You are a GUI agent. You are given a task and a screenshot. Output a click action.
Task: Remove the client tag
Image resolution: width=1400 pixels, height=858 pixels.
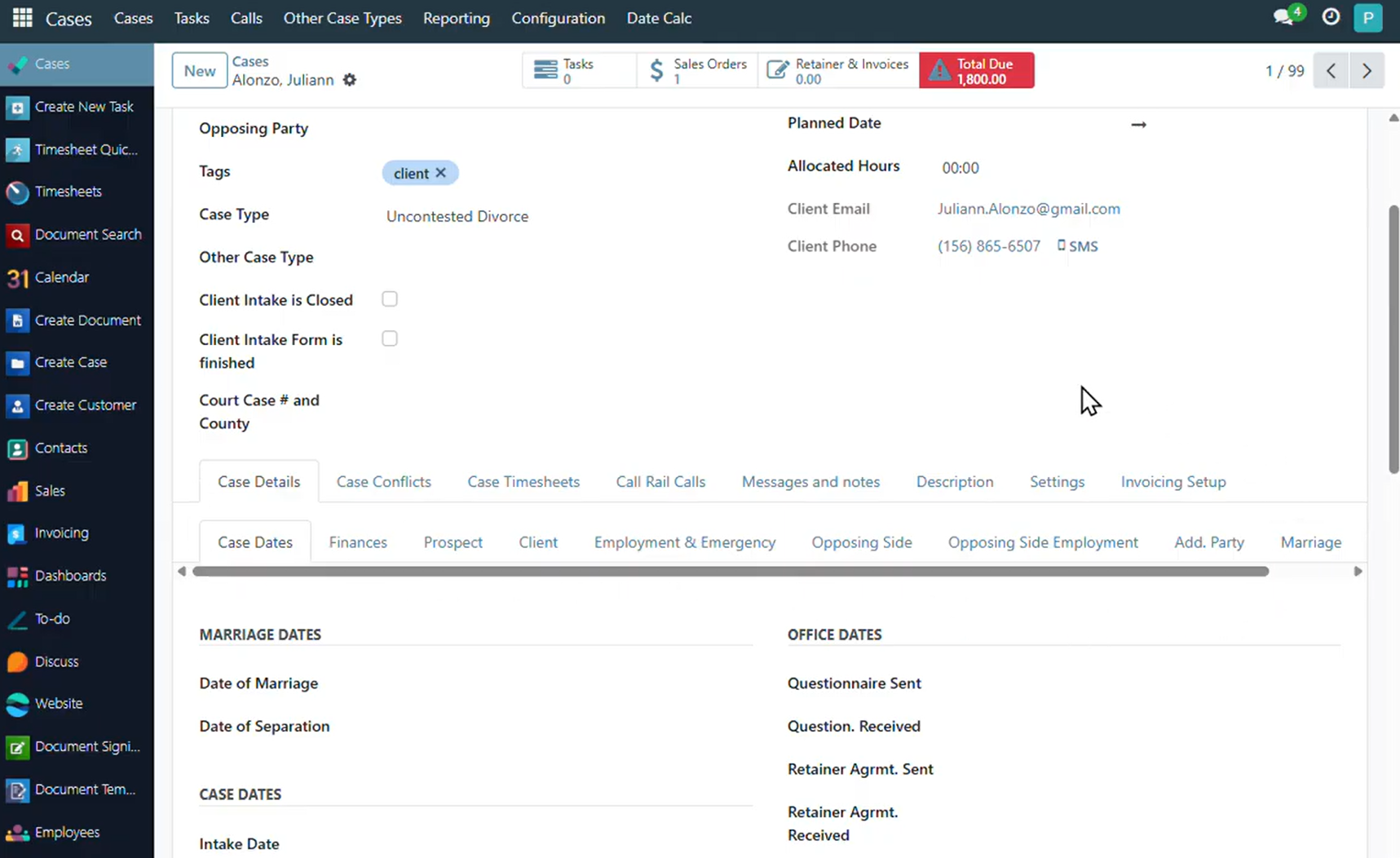point(440,172)
